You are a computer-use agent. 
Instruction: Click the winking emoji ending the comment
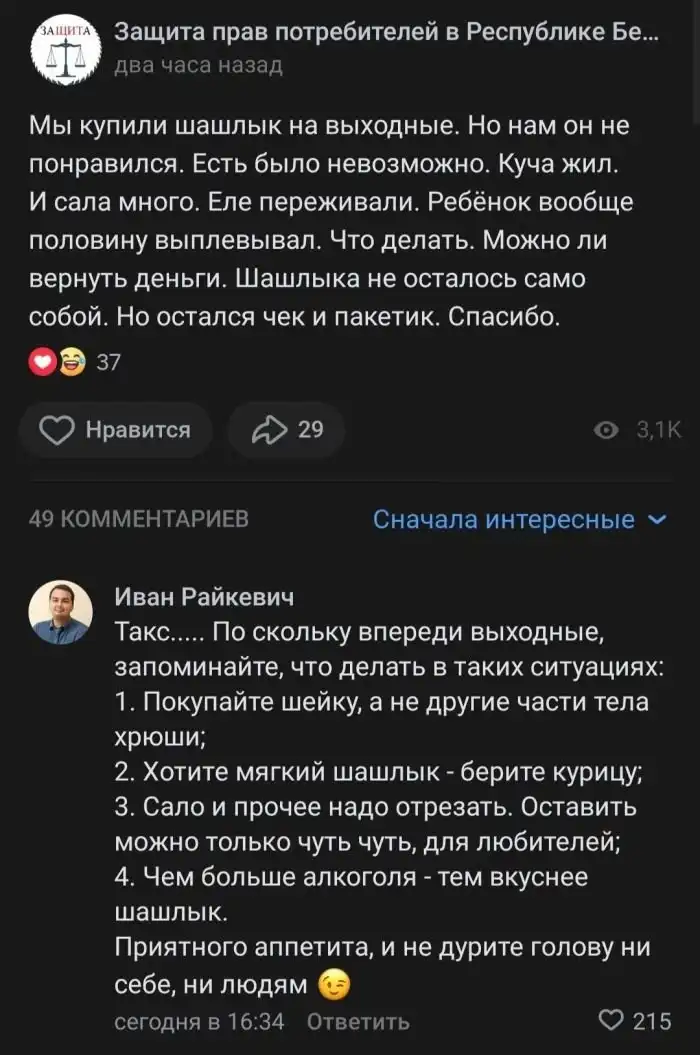coord(335,985)
